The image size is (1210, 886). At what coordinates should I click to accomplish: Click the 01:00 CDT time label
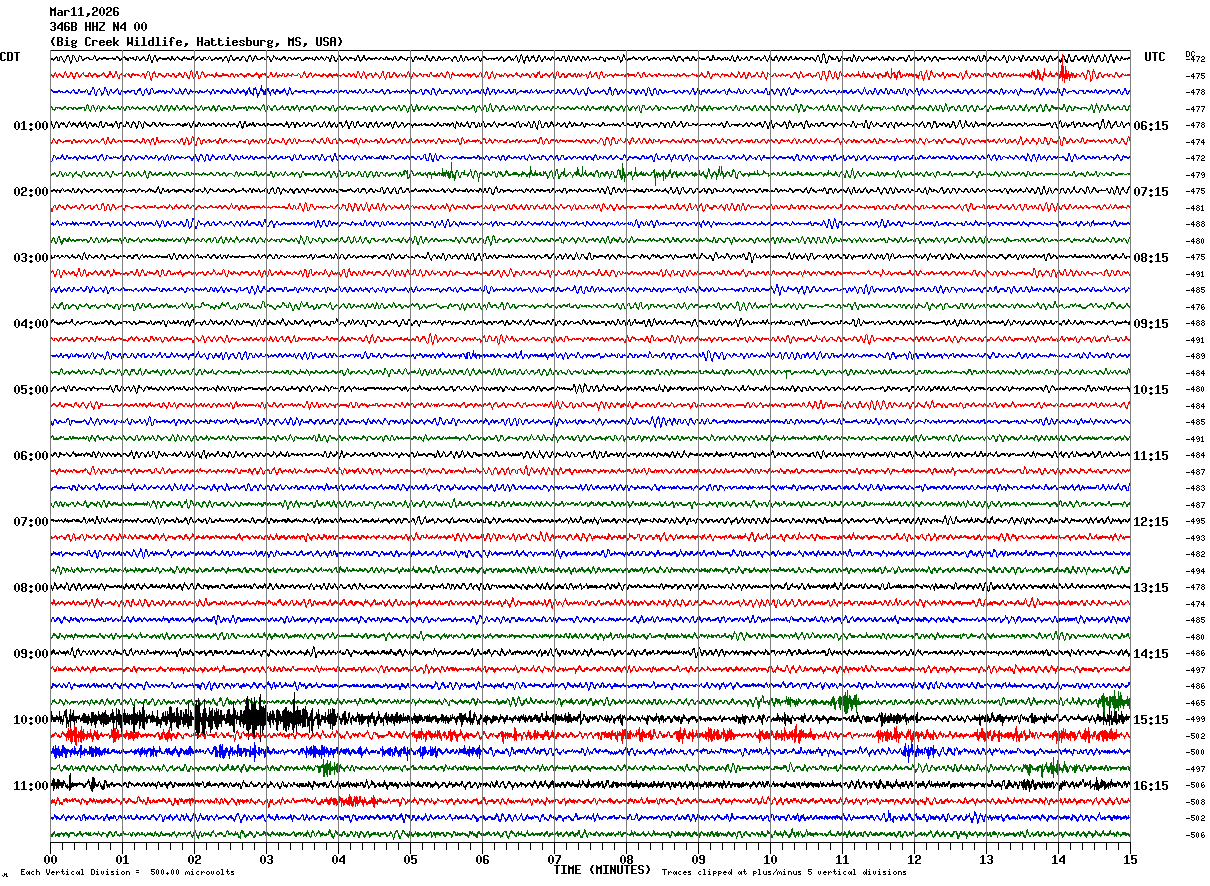(30, 126)
